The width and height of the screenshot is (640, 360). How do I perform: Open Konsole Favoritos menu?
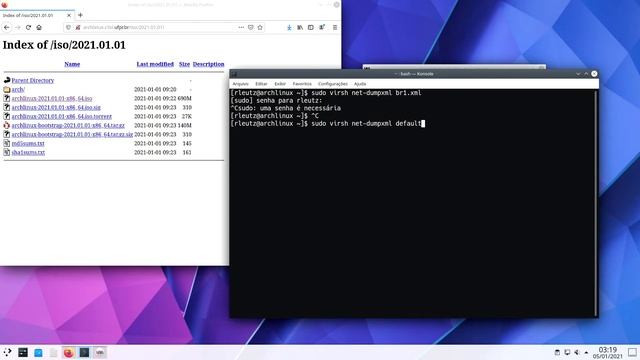pos(302,84)
